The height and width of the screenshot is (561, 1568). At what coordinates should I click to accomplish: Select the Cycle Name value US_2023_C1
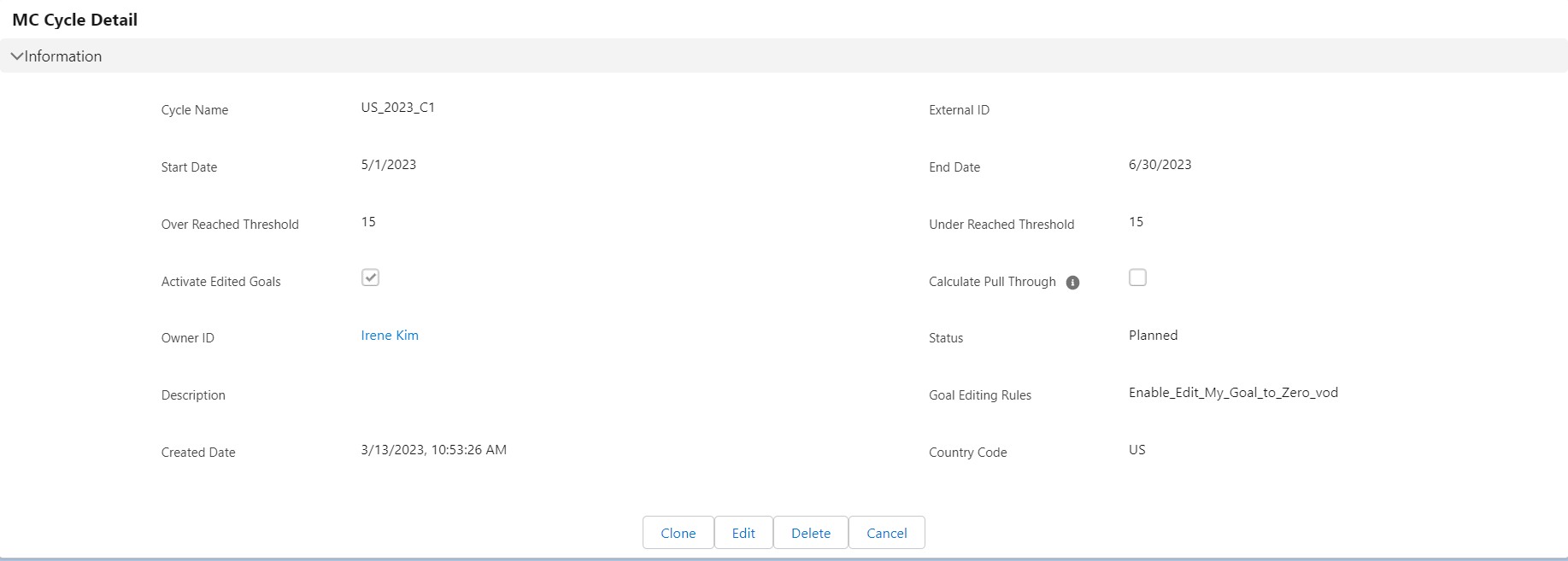coord(398,108)
